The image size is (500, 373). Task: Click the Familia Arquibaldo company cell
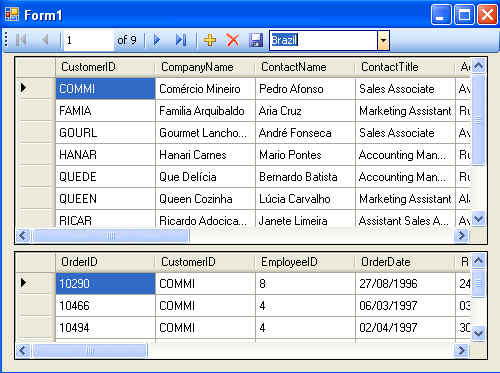click(205, 111)
